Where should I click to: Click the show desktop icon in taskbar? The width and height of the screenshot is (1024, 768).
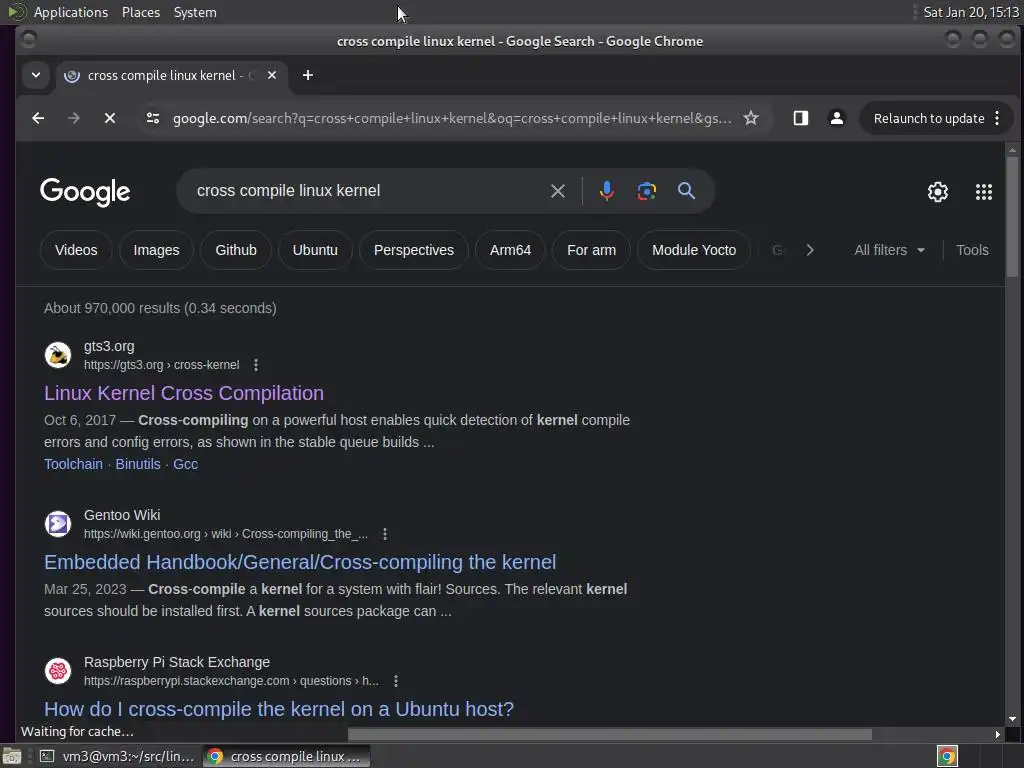pos(12,756)
